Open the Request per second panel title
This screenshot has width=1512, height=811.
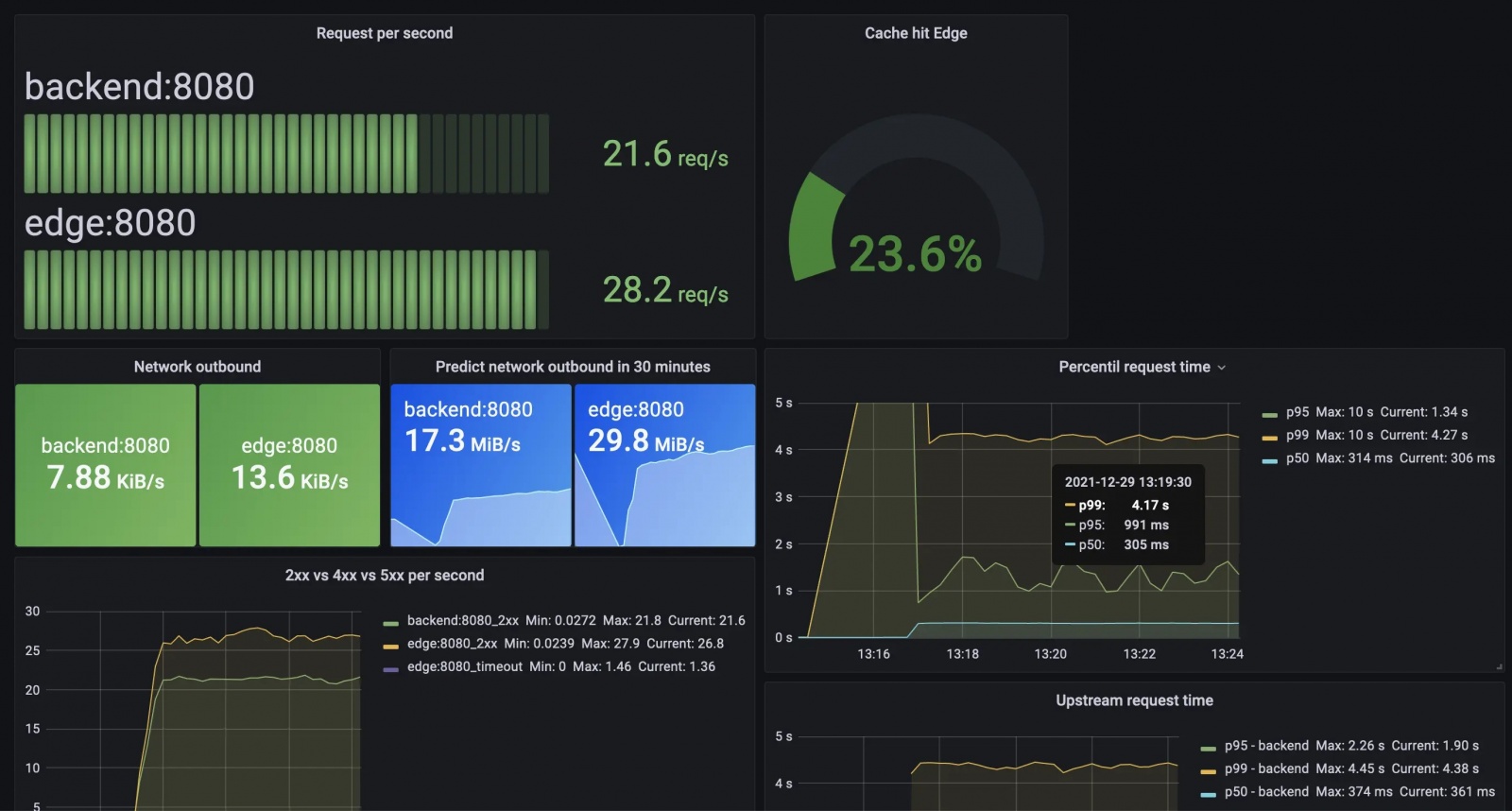[x=385, y=33]
